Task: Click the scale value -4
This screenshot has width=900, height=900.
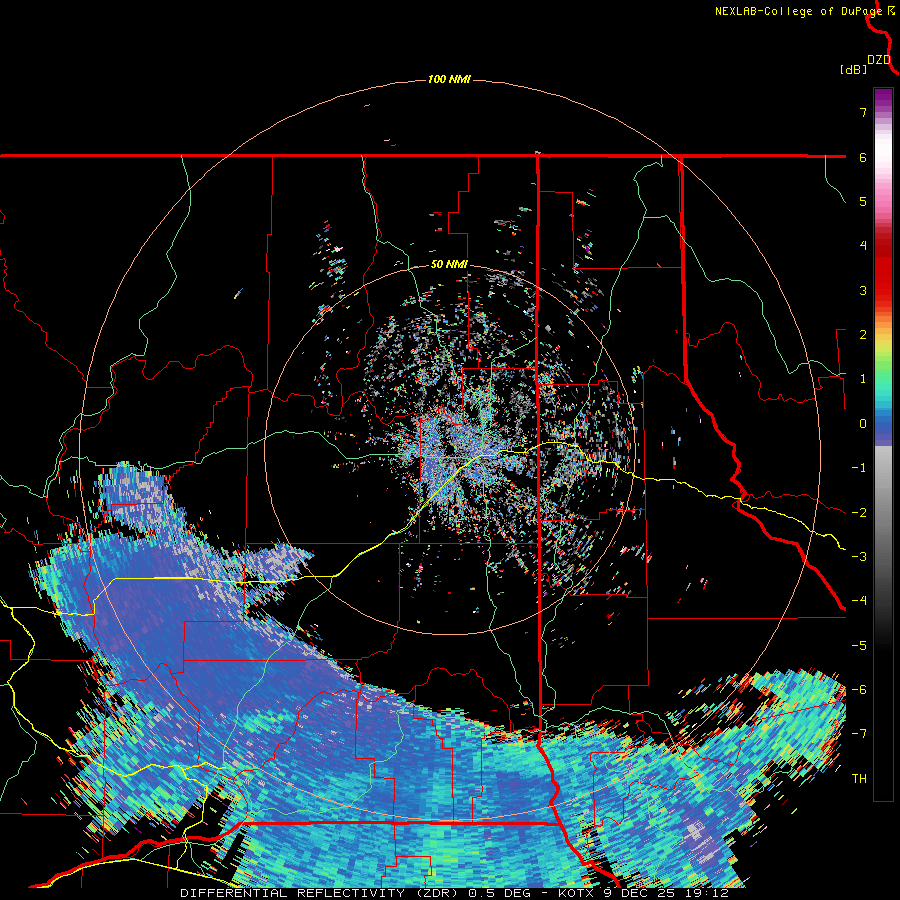Action: coord(859,601)
